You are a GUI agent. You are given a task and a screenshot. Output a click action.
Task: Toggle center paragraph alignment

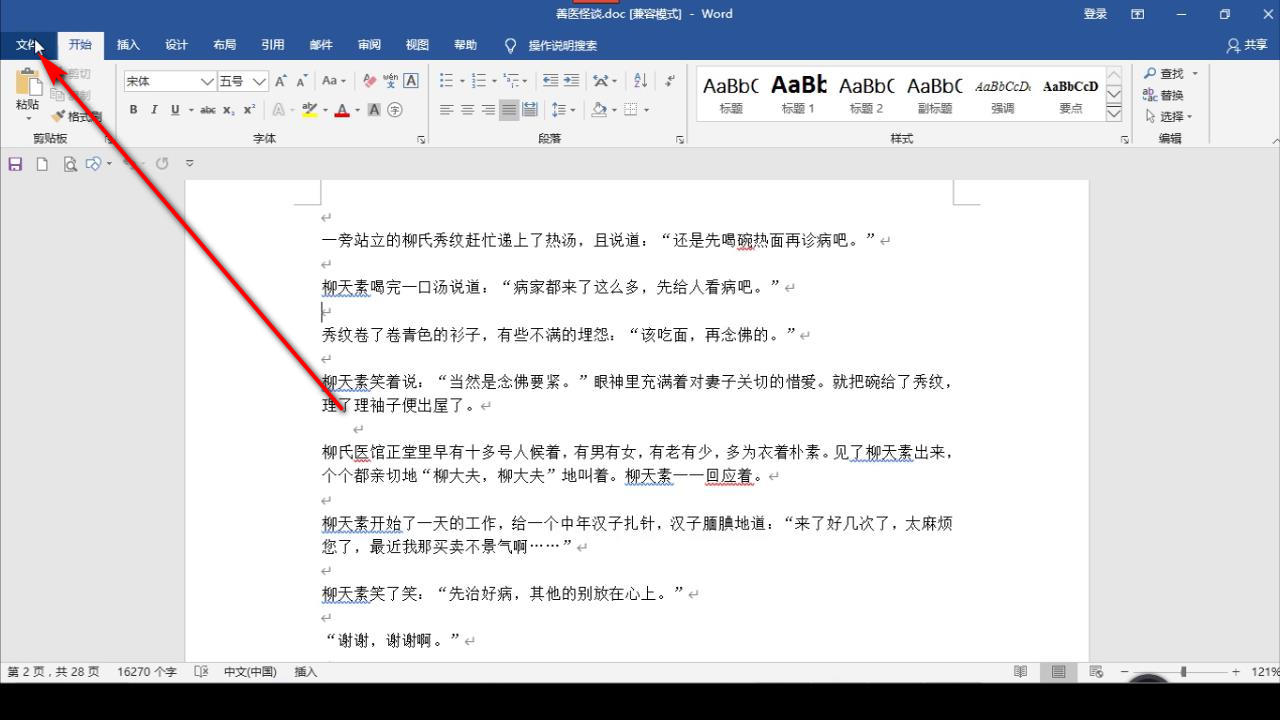point(467,110)
